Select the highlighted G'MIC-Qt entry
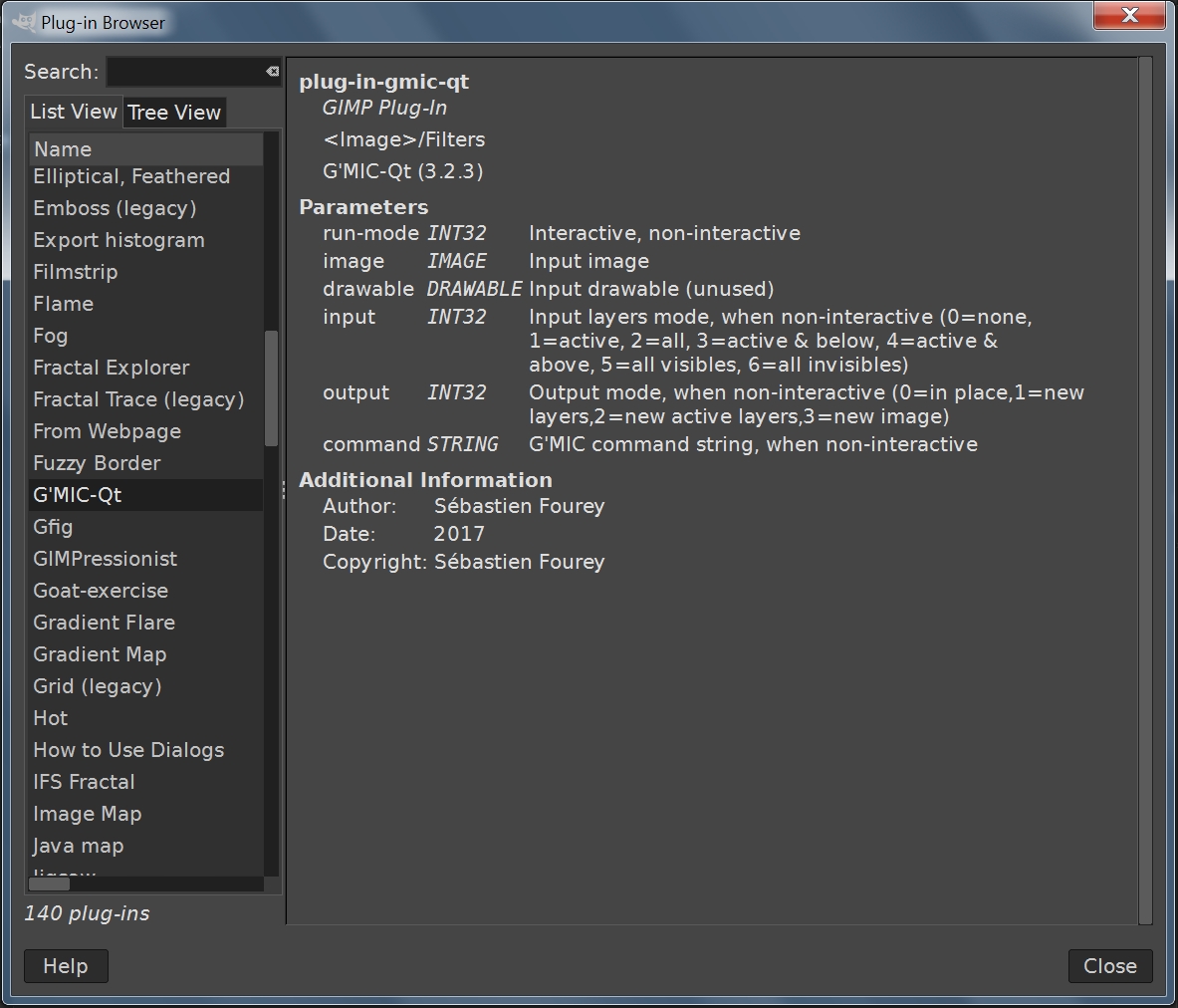This screenshot has height=1008, width=1178. point(146,495)
